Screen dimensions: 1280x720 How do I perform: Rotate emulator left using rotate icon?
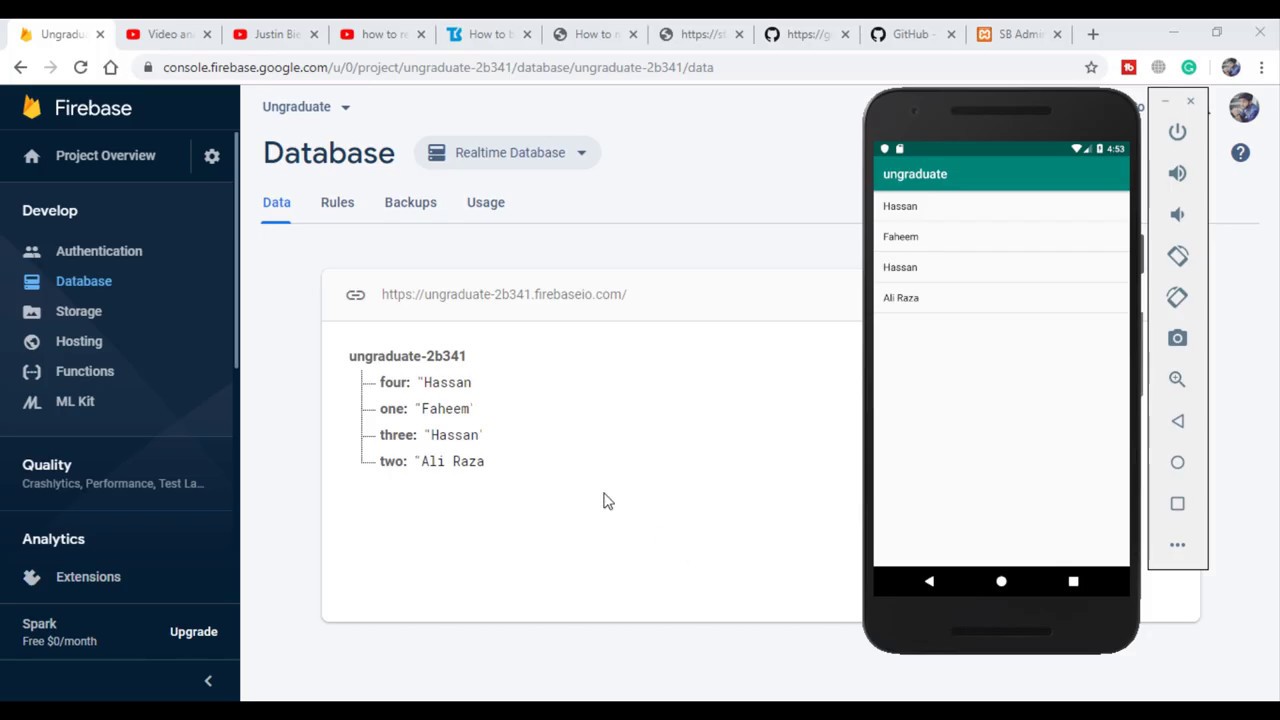pos(1177,256)
